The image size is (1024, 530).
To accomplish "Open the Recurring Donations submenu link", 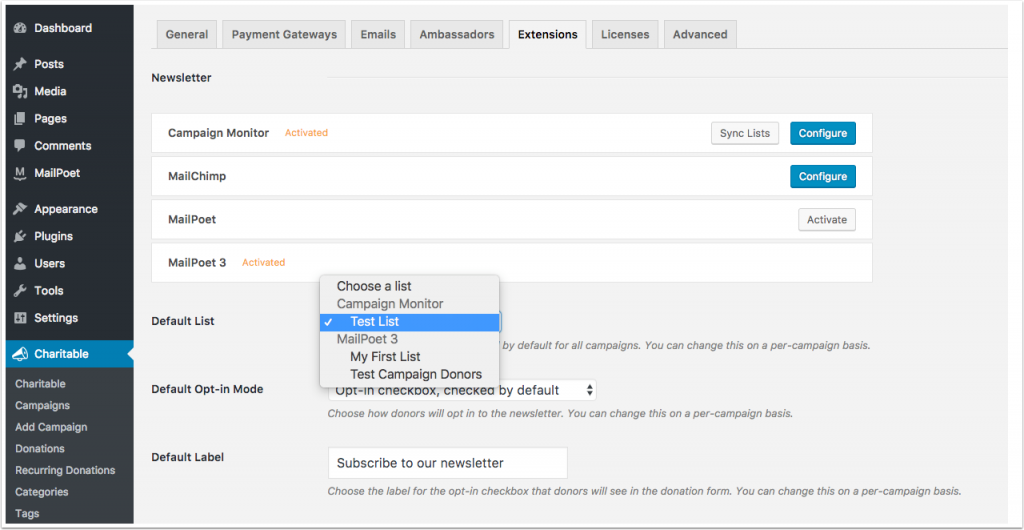I will click(65, 470).
